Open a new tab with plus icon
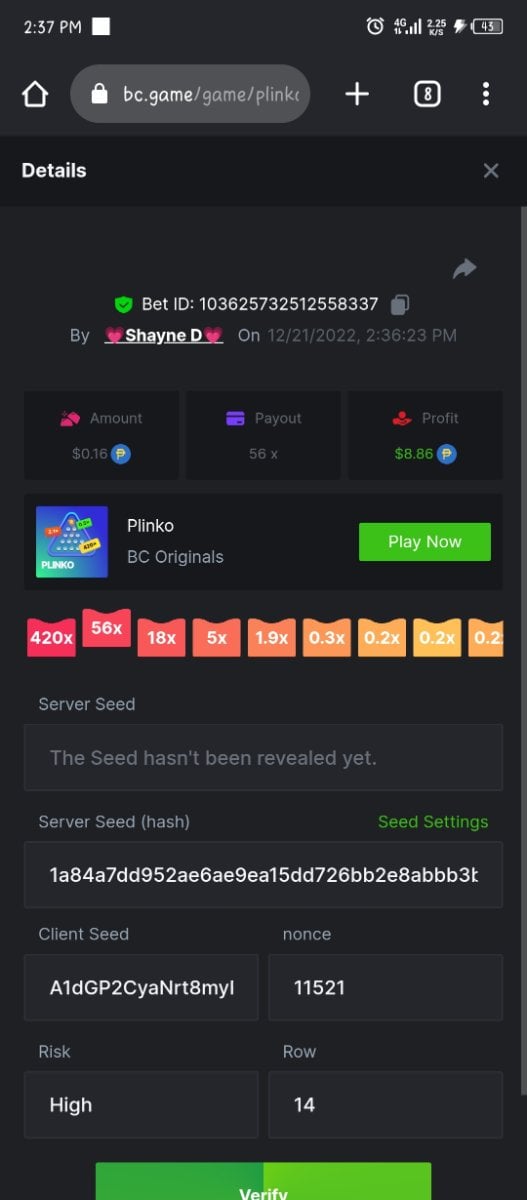The image size is (527, 1200). [x=357, y=94]
